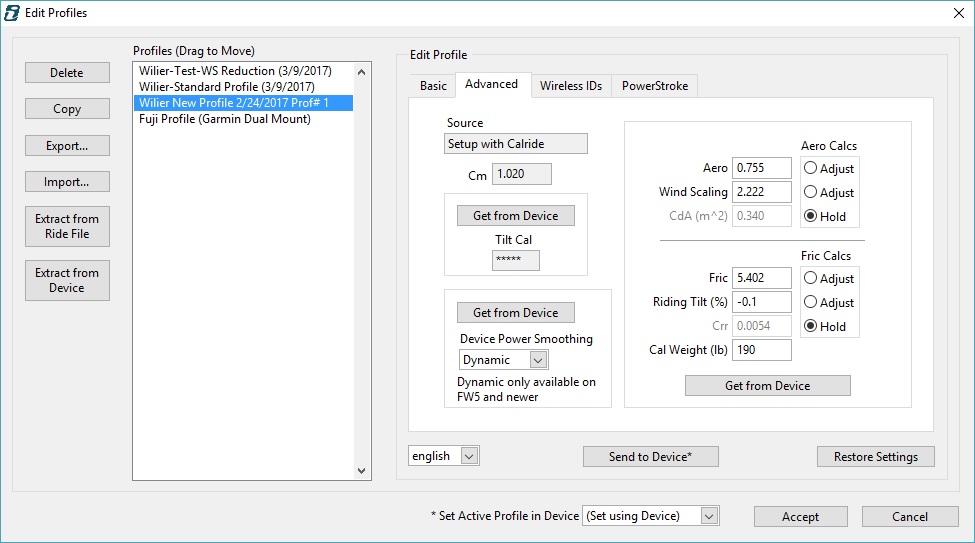Image resolution: width=975 pixels, height=543 pixels.
Task: Select Adjust radio button for Aero
Action: tap(811, 168)
